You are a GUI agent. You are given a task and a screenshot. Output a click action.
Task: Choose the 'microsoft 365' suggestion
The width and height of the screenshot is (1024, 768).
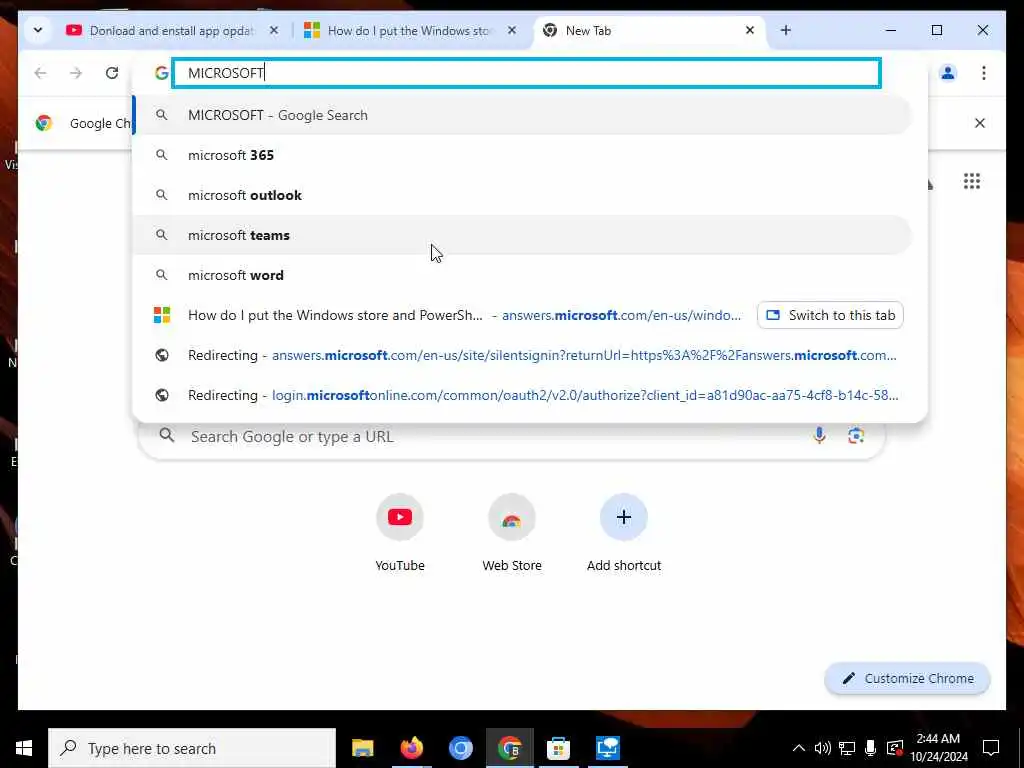[522, 155]
